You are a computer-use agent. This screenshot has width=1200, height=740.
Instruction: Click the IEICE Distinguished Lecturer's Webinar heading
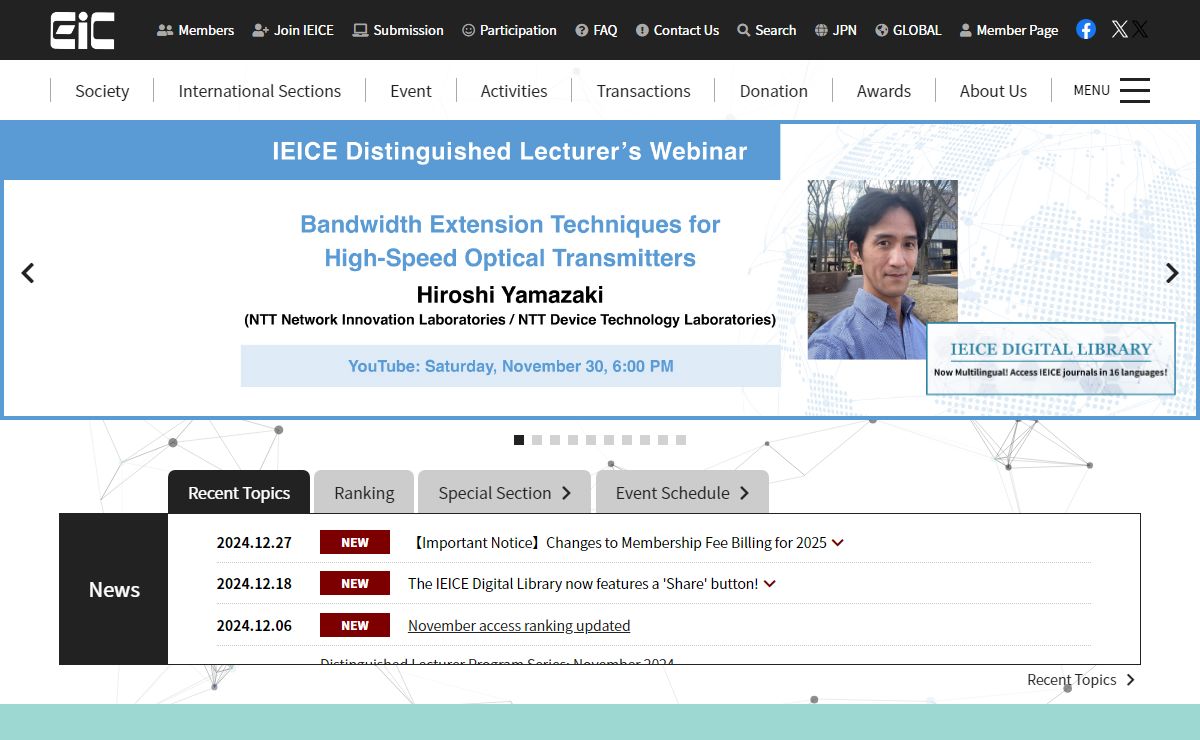coord(510,152)
